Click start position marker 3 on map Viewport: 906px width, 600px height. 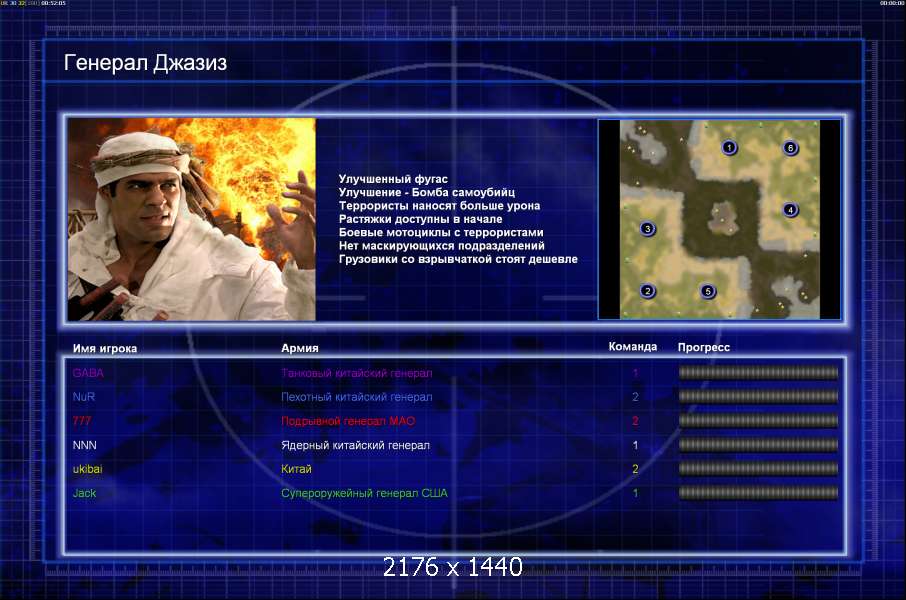click(648, 229)
